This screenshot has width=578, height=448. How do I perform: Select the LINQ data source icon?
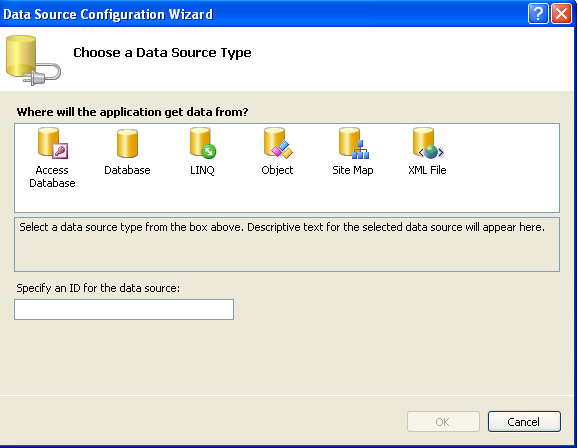point(203,143)
